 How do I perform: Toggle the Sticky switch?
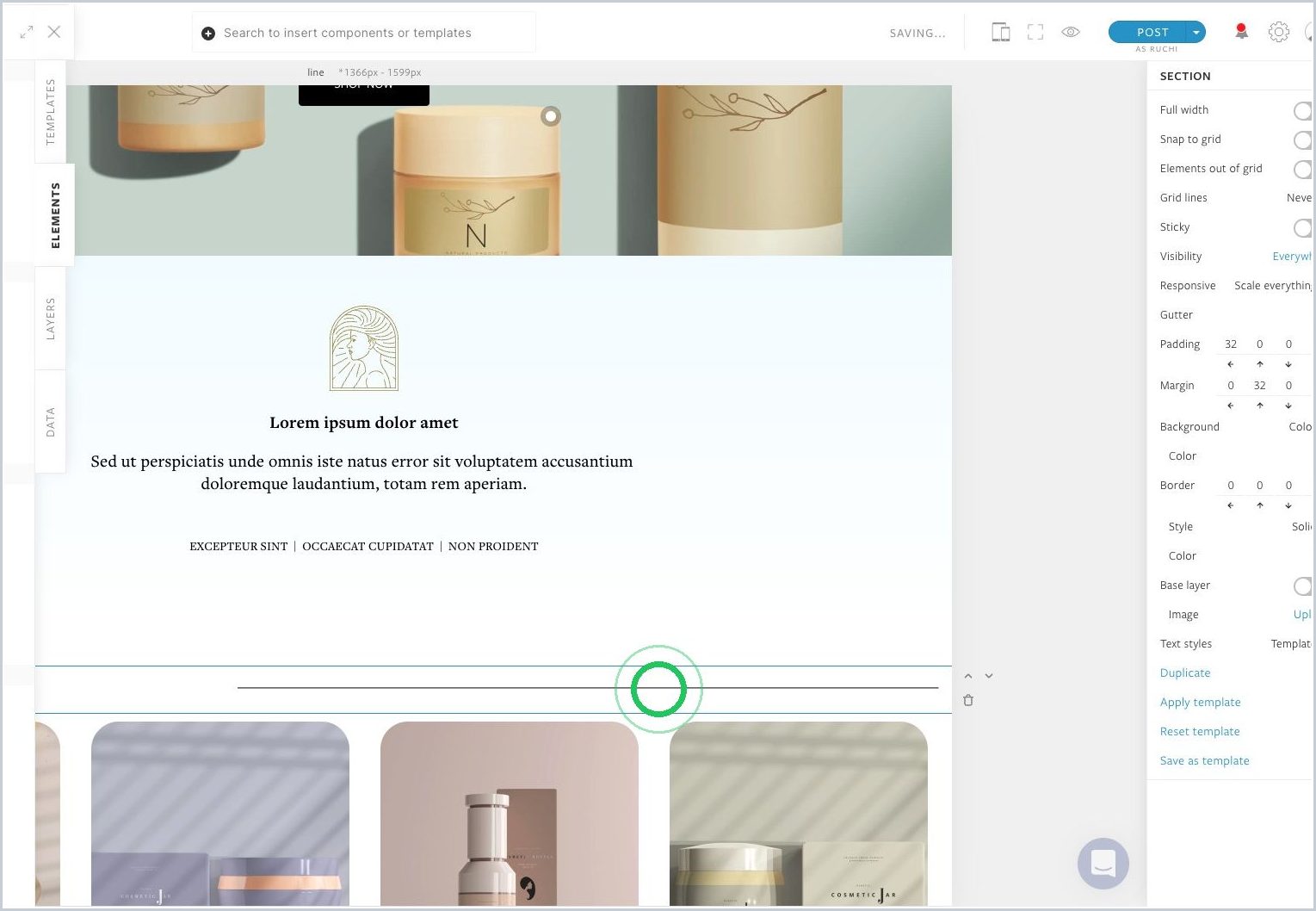coord(1303,227)
